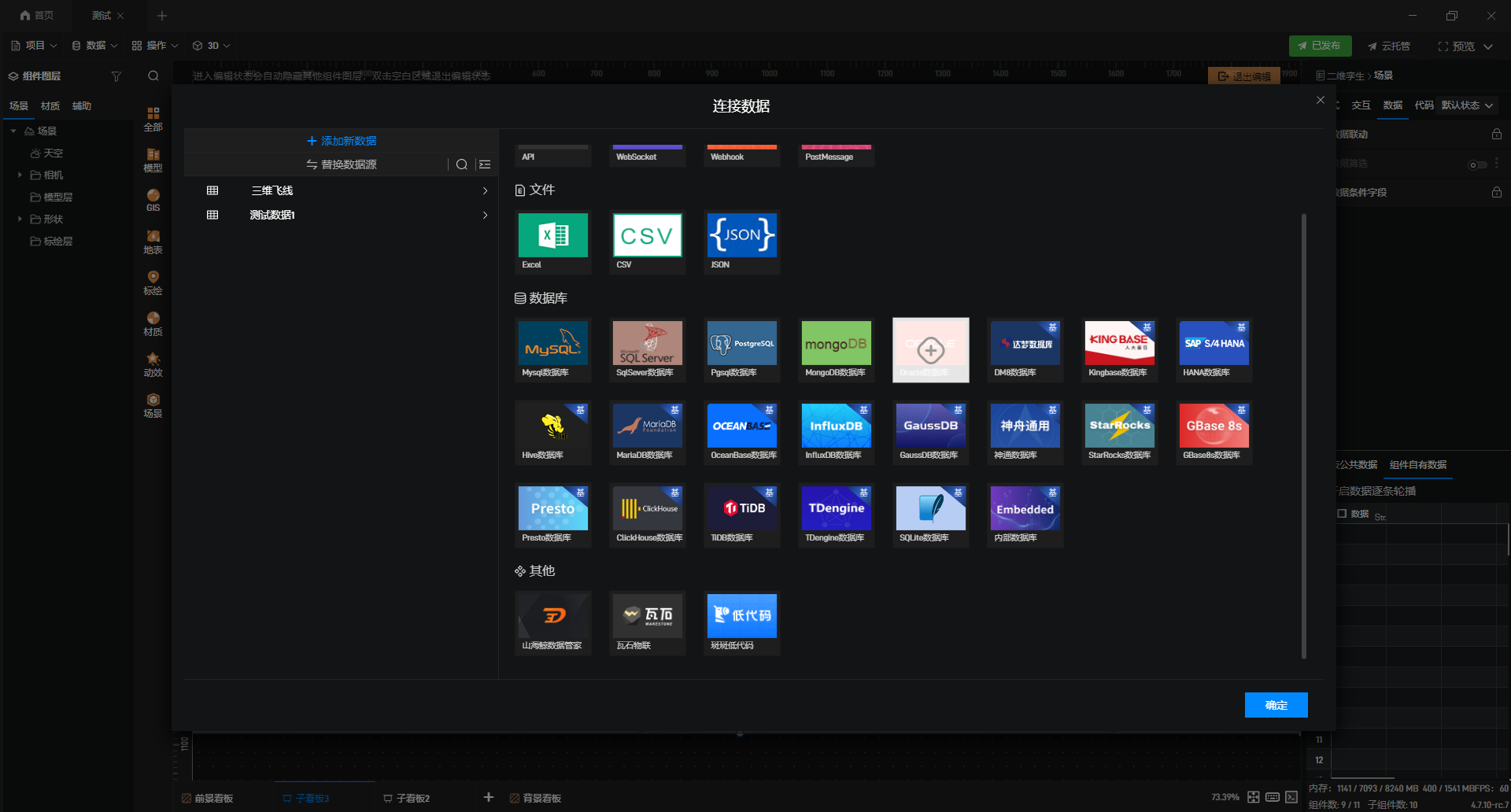Expand the 相机 tree node
Screen dimensions: 1511x812
(x=20, y=175)
